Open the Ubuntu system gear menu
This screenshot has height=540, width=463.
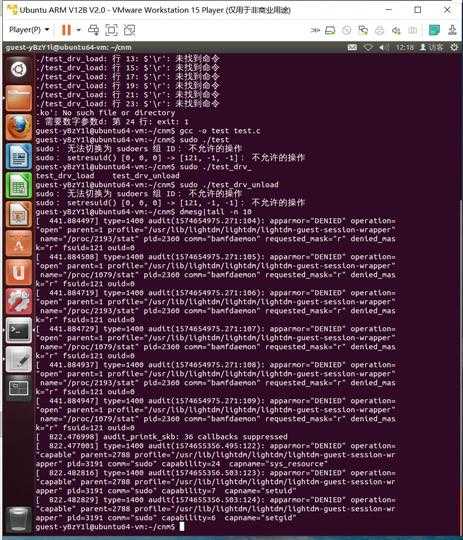tap(454, 47)
